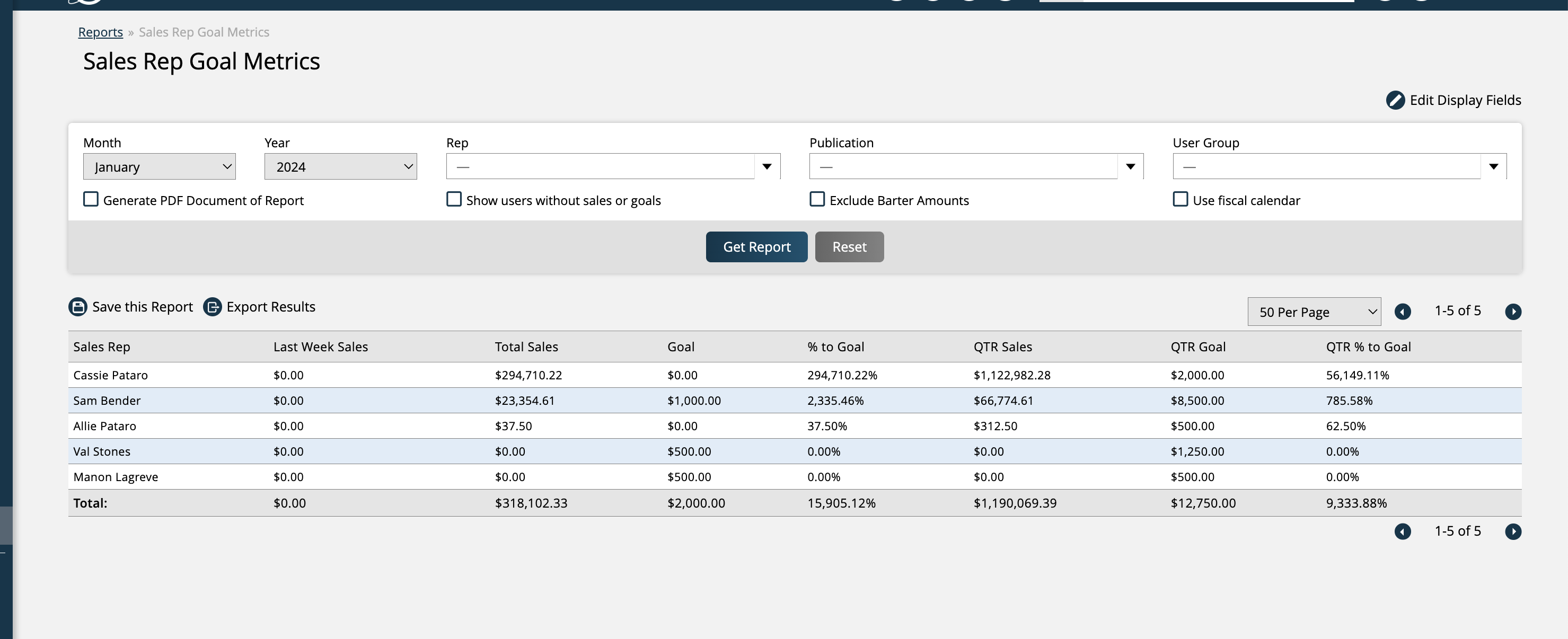Click the % to Goal column header
The image size is (1568, 639).
[835, 347]
